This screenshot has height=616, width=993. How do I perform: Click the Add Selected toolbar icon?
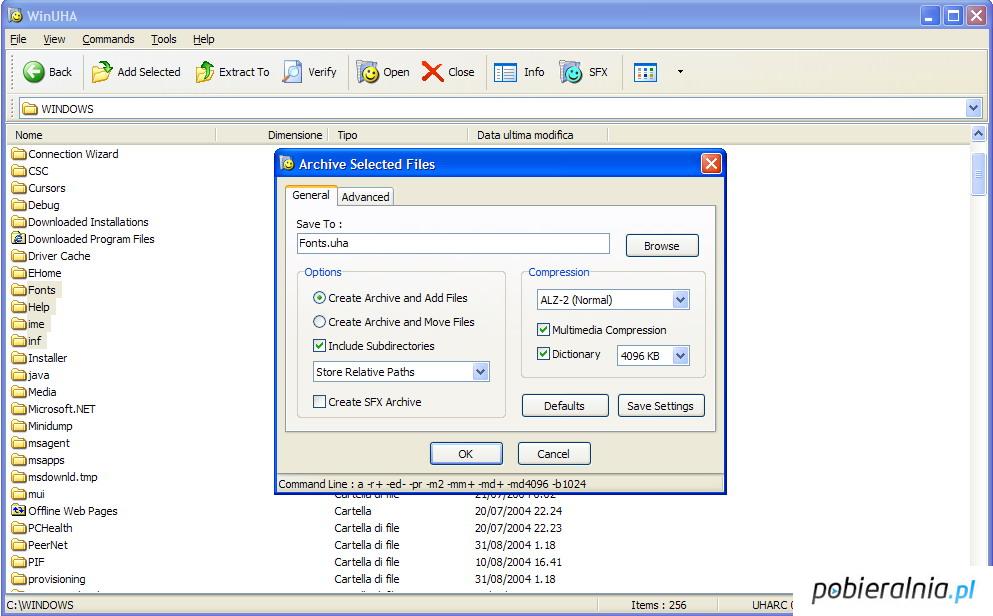pos(101,72)
